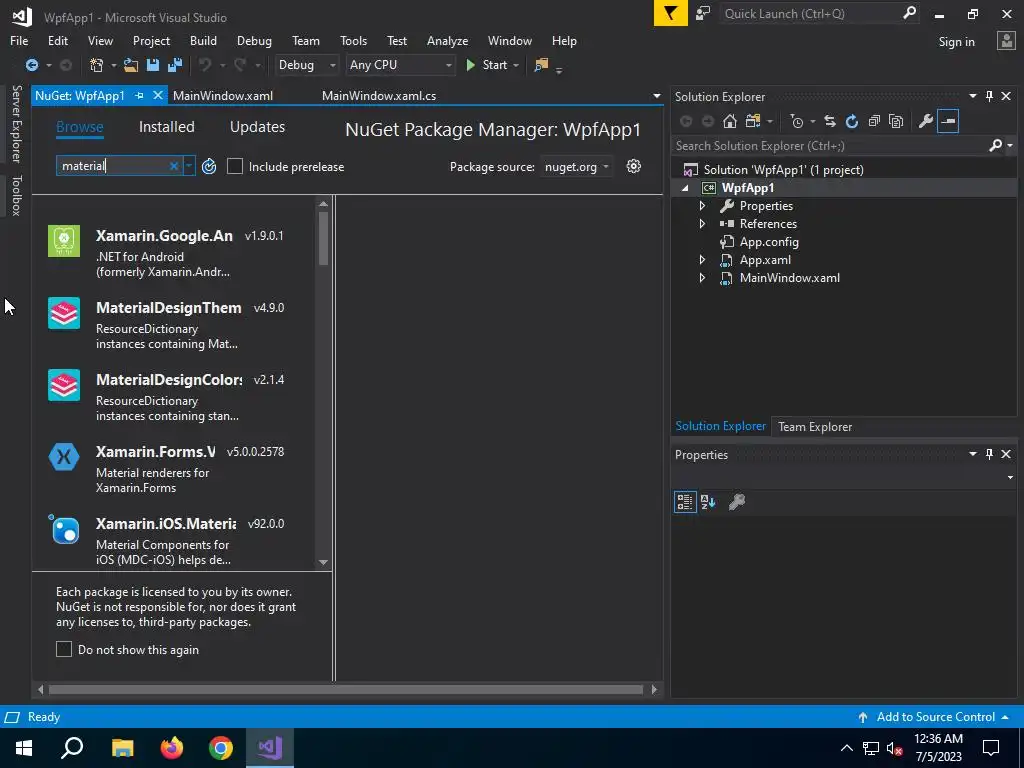
Task: Open search history dropdown in NuGet search
Action: point(189,166)
